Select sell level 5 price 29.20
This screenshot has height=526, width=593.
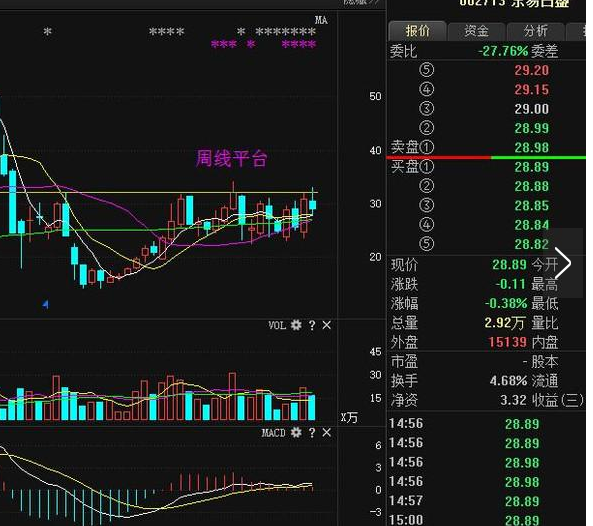[x=531, y=70]
